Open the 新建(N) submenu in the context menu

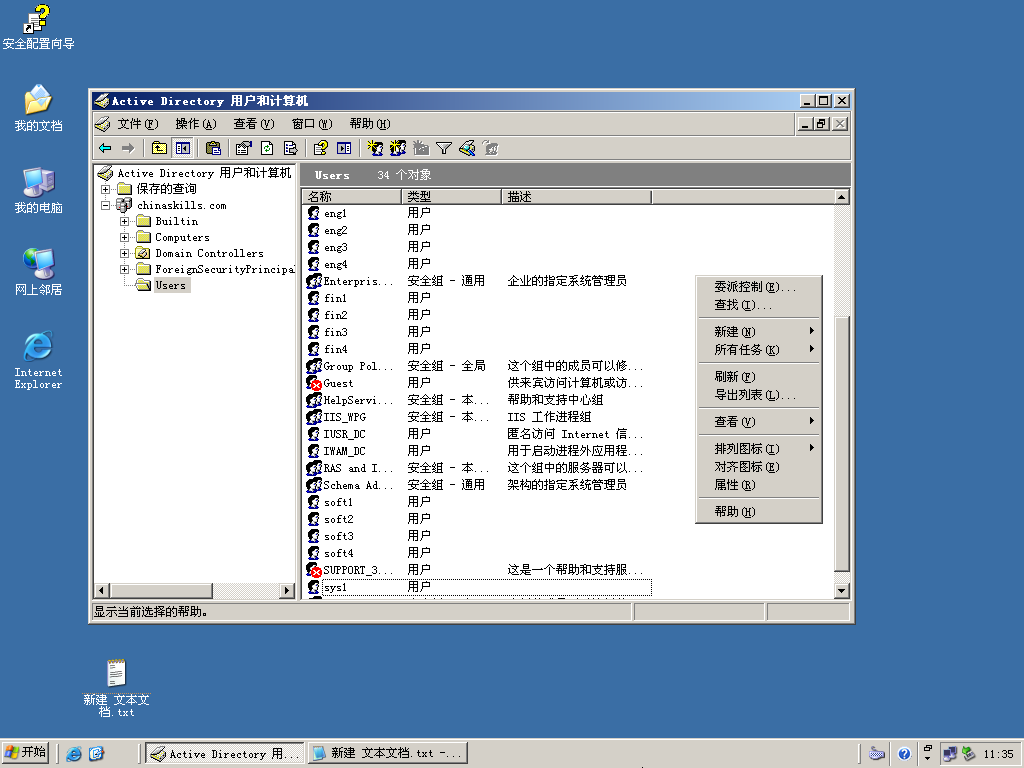click(758, 332)
